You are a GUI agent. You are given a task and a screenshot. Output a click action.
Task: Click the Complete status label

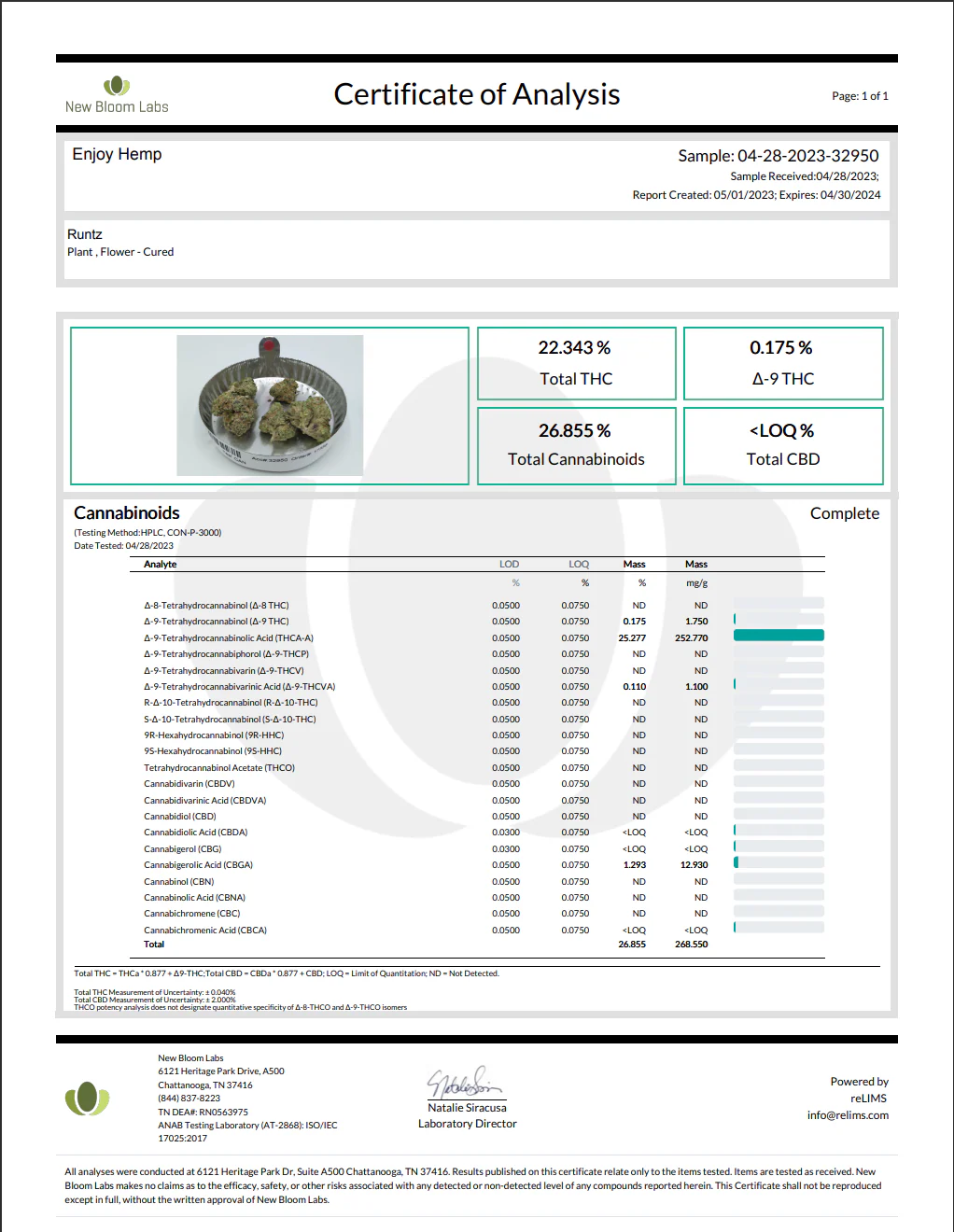coord(844,513)
